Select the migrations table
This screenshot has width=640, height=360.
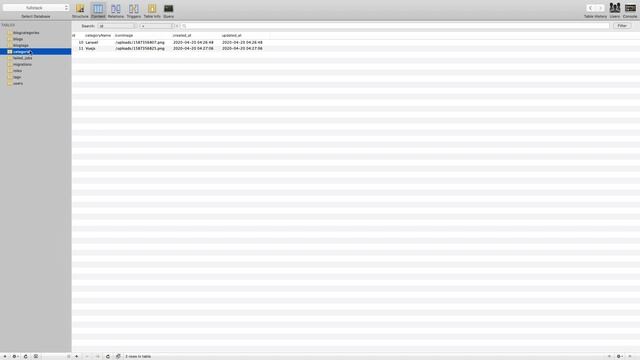coord(22,64)
